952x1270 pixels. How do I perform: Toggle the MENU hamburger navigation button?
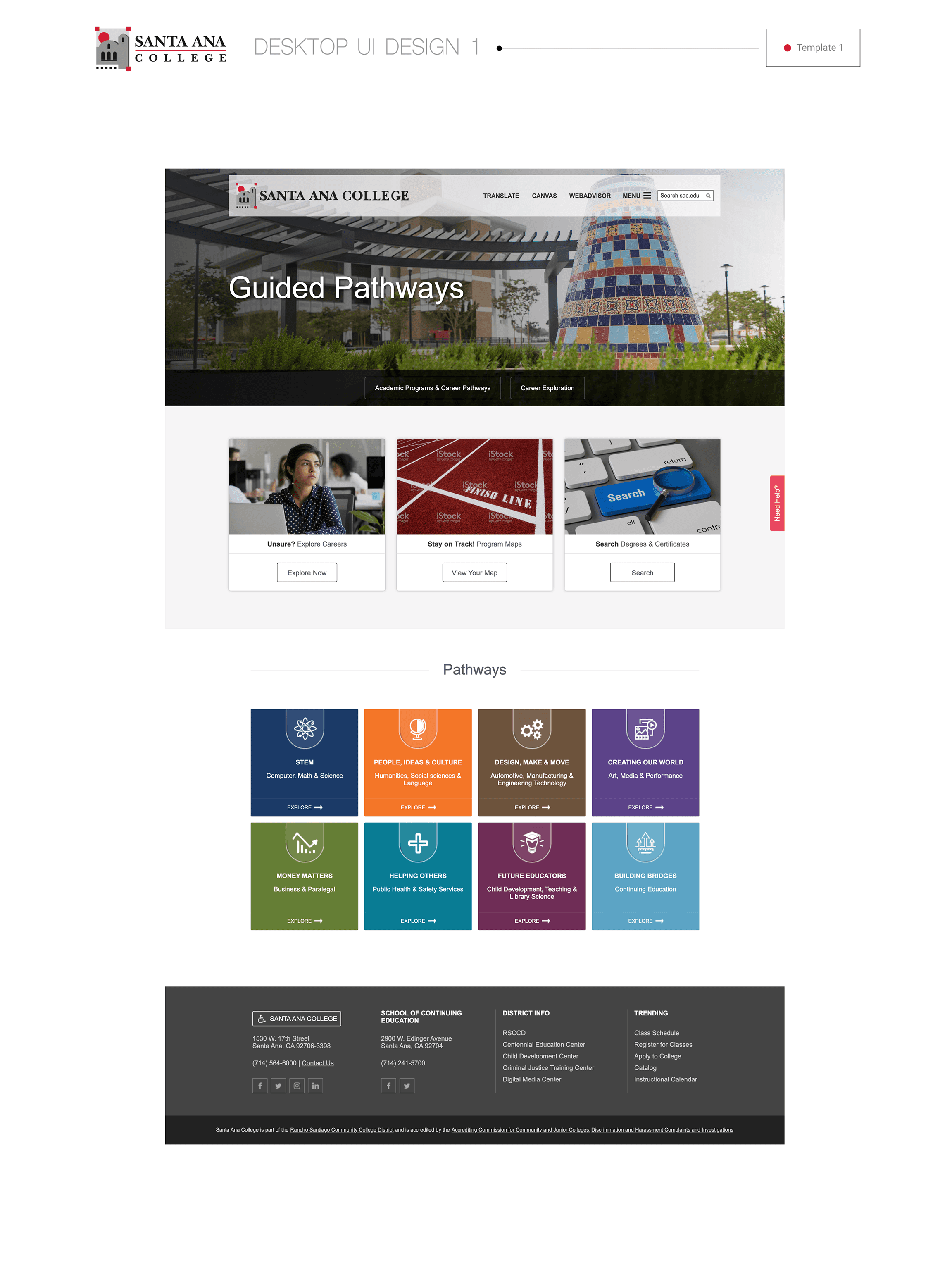click(648, 195)
